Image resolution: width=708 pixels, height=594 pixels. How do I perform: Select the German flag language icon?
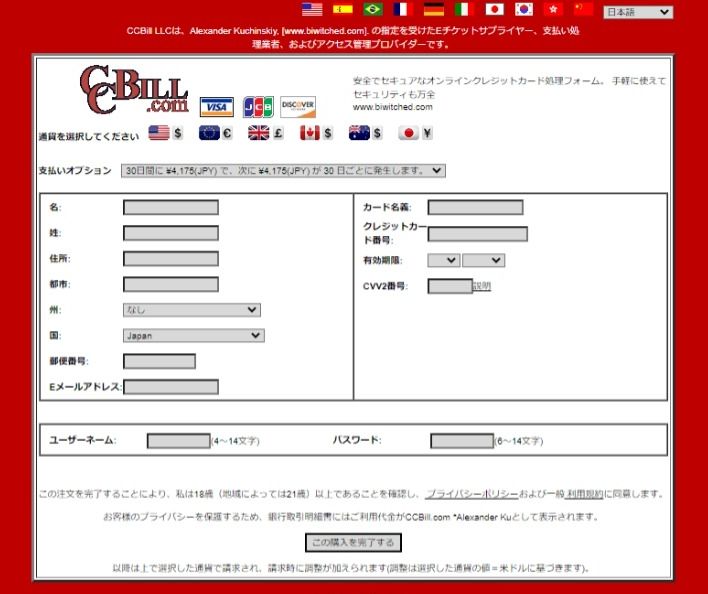(x=433, y=10)
